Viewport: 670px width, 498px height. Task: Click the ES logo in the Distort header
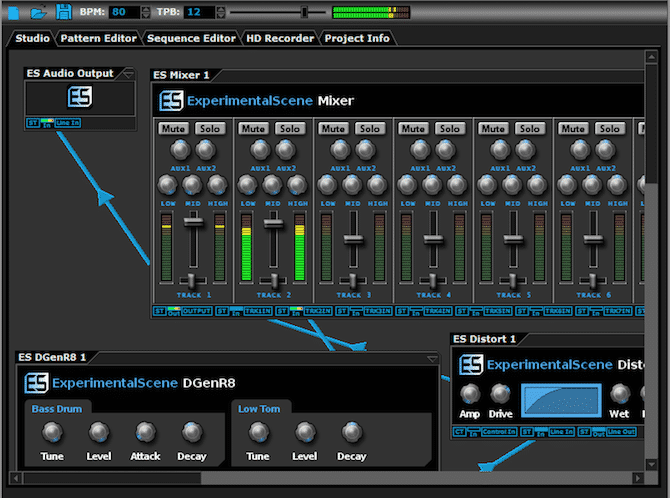coord(470,365)
